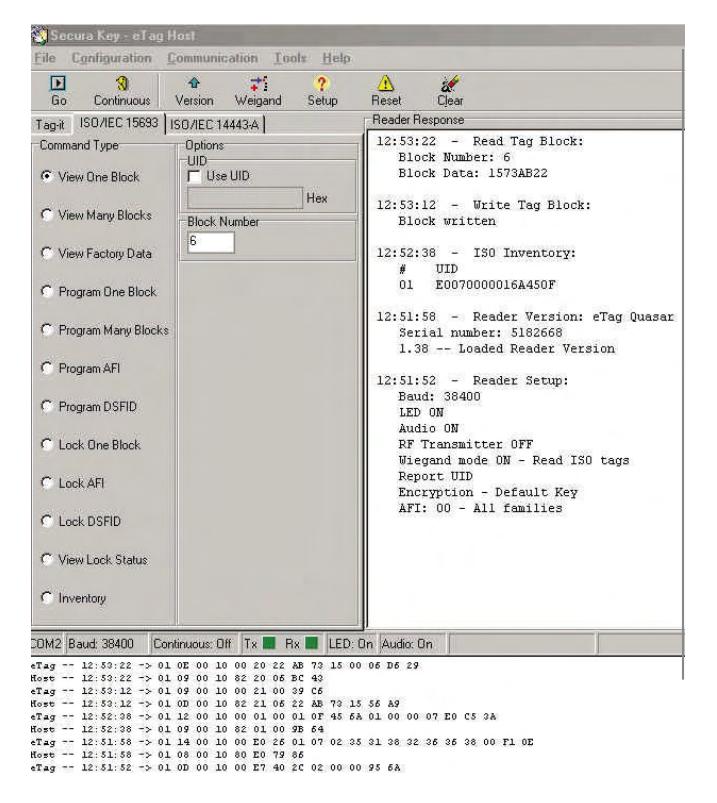This screenshot has width=717, height=803.
Task: Click the Secura Key app title icon
Action: tap(39, 35)
